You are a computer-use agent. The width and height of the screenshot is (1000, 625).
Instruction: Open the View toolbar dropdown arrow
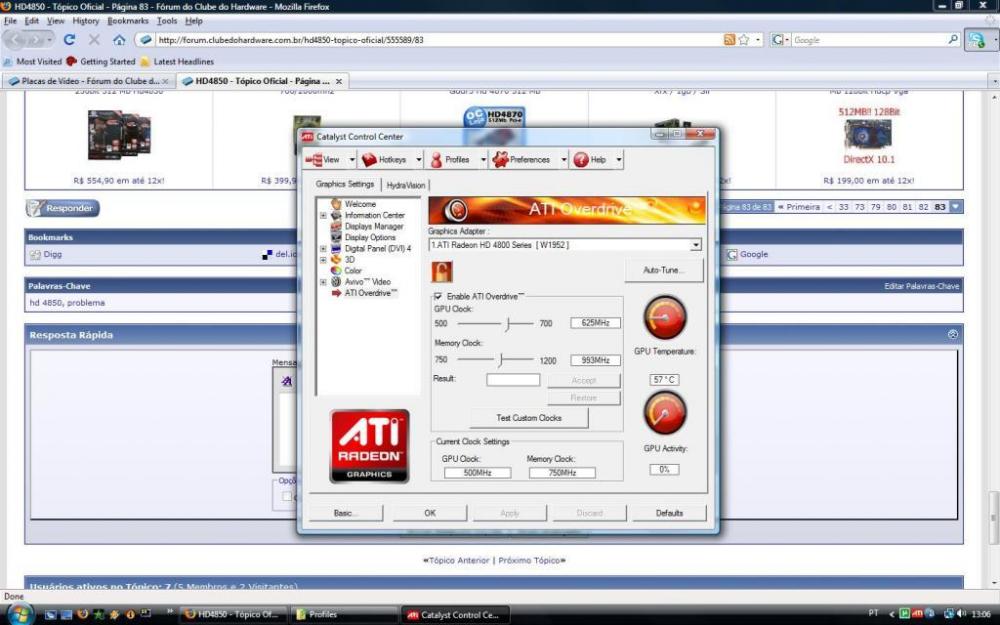(349, 160)
